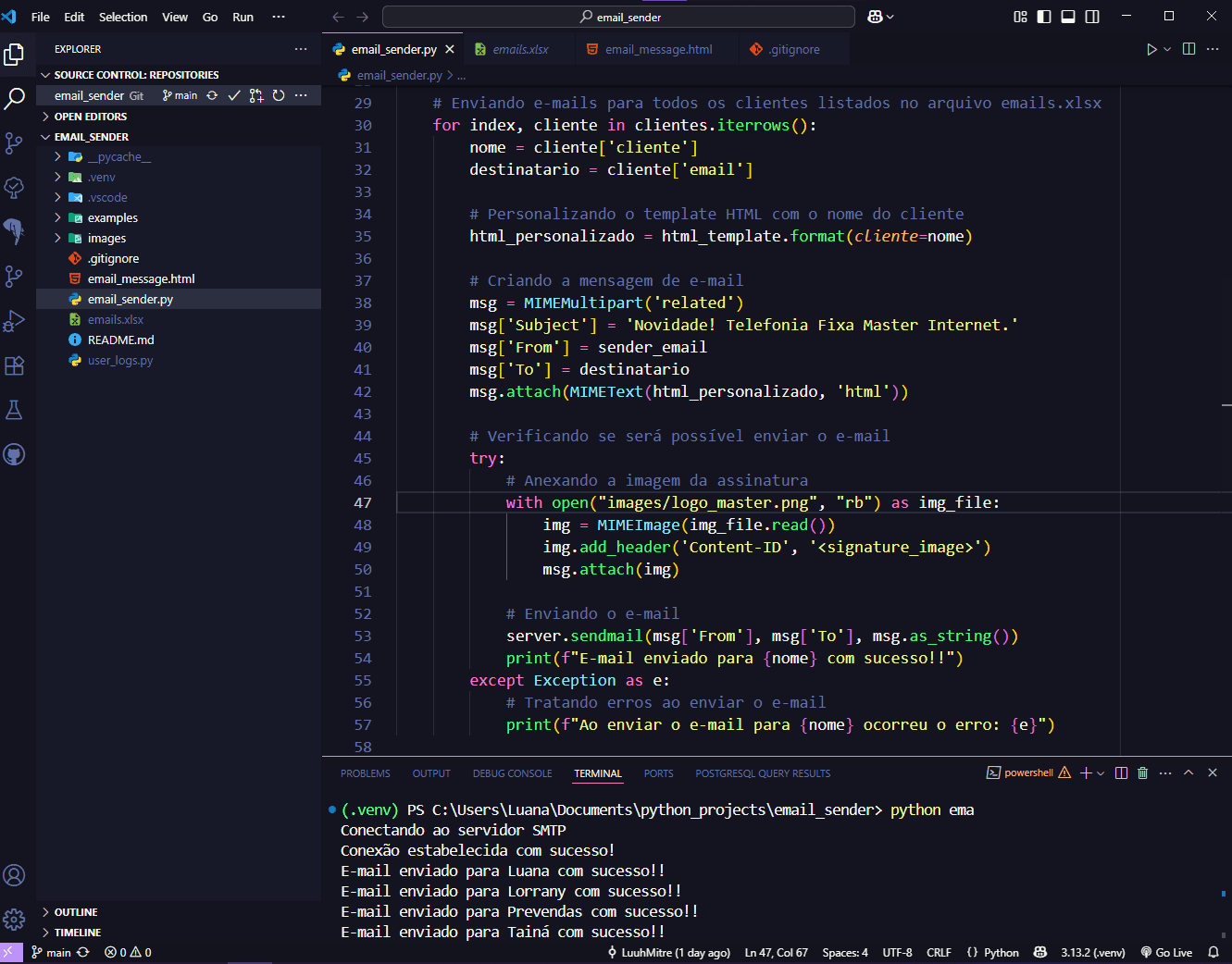Toggle the bottom panel visibility
The image size is (1232, 964).
point(1068,17)
